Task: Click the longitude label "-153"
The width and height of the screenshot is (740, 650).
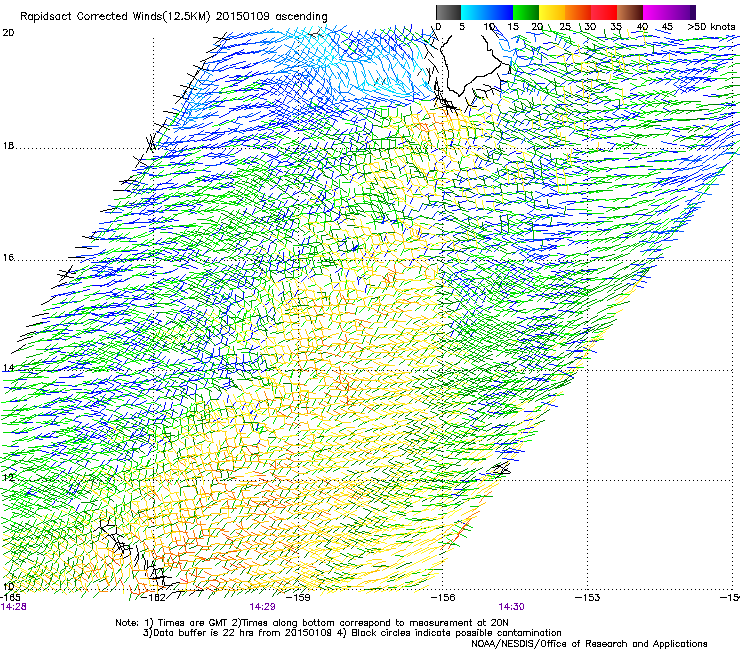Action: pyautogui.click(x=588, y=597)
